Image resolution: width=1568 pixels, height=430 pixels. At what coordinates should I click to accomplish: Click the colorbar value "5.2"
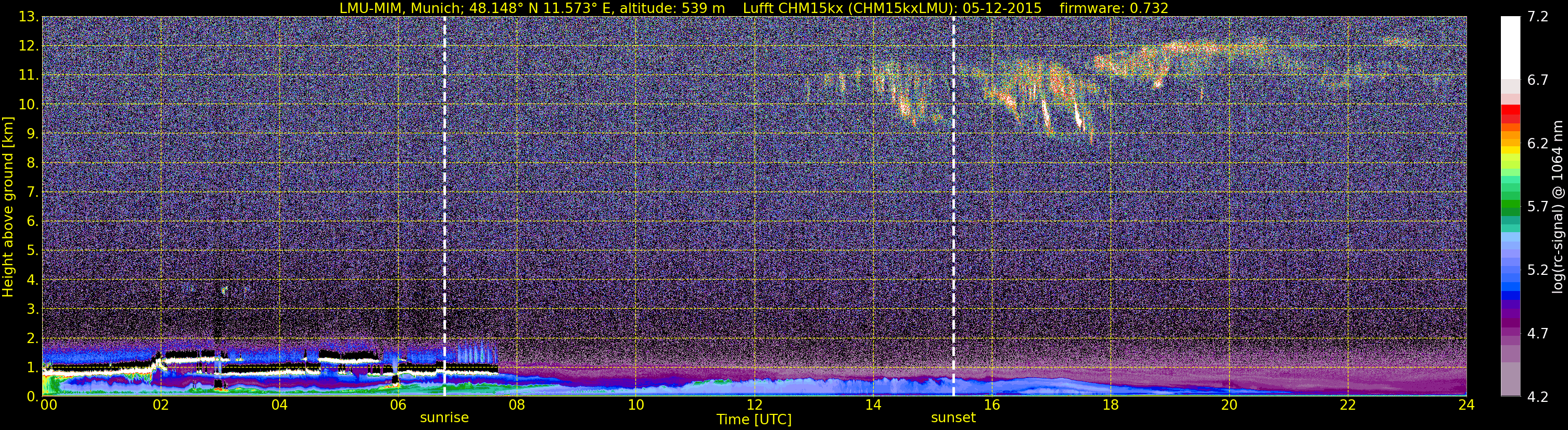(x=1538, y=270)
